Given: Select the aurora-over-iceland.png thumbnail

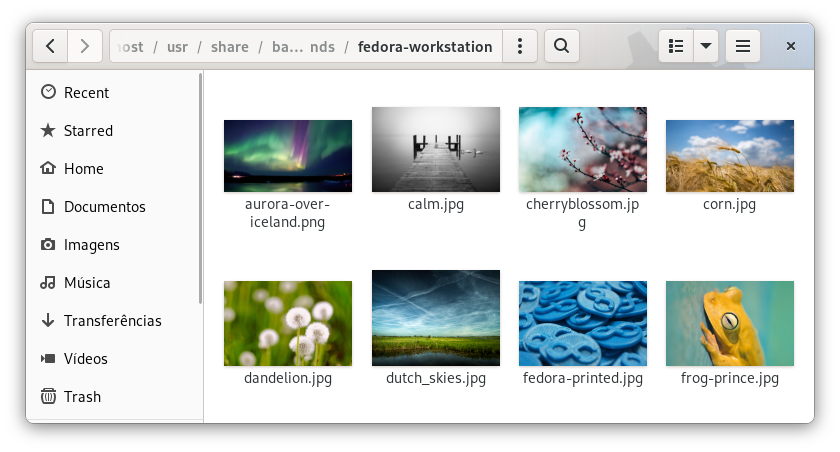Looking at the screenshot, I should [288, 156].
